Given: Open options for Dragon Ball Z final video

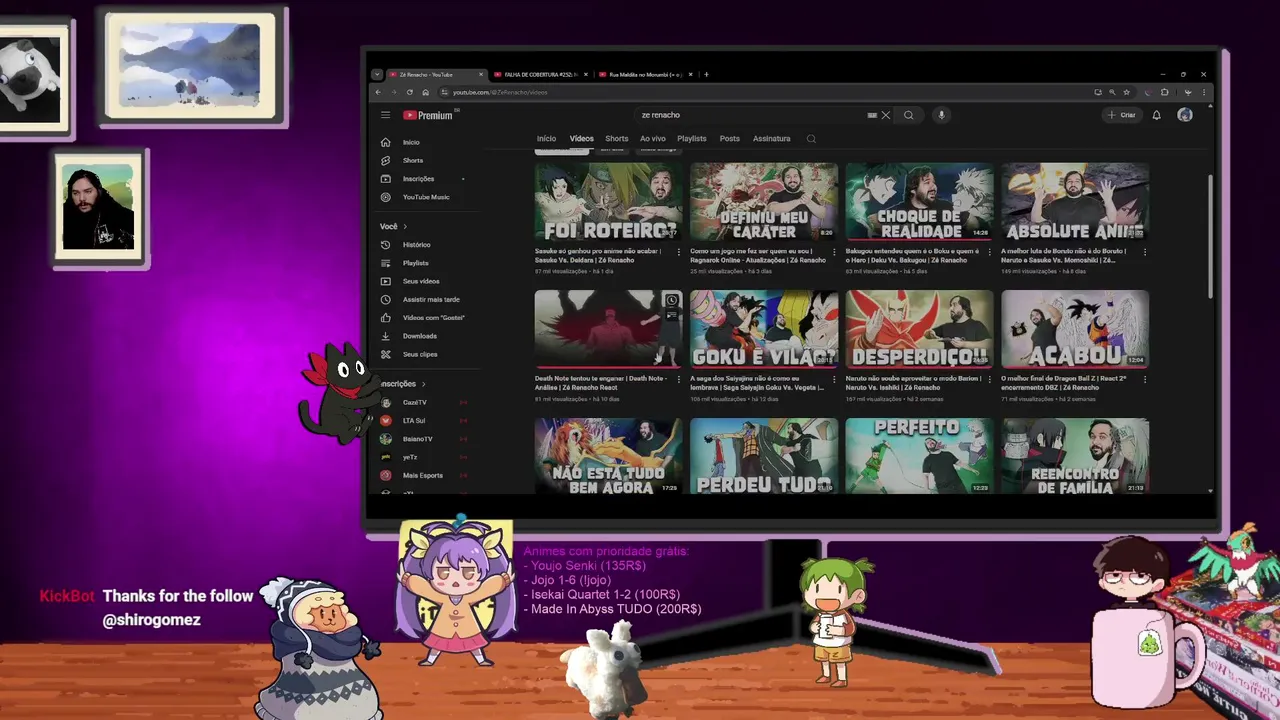Looking at the screenshot, I should pos(1145,379).
